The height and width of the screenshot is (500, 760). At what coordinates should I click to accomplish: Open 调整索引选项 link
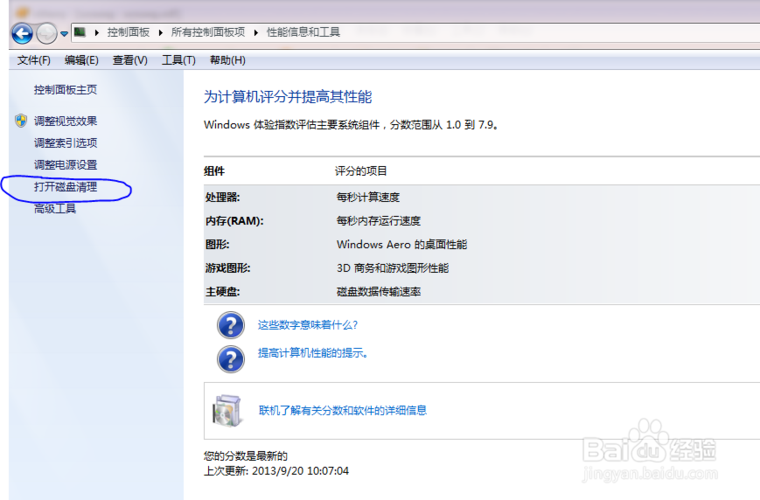point(65,143)
